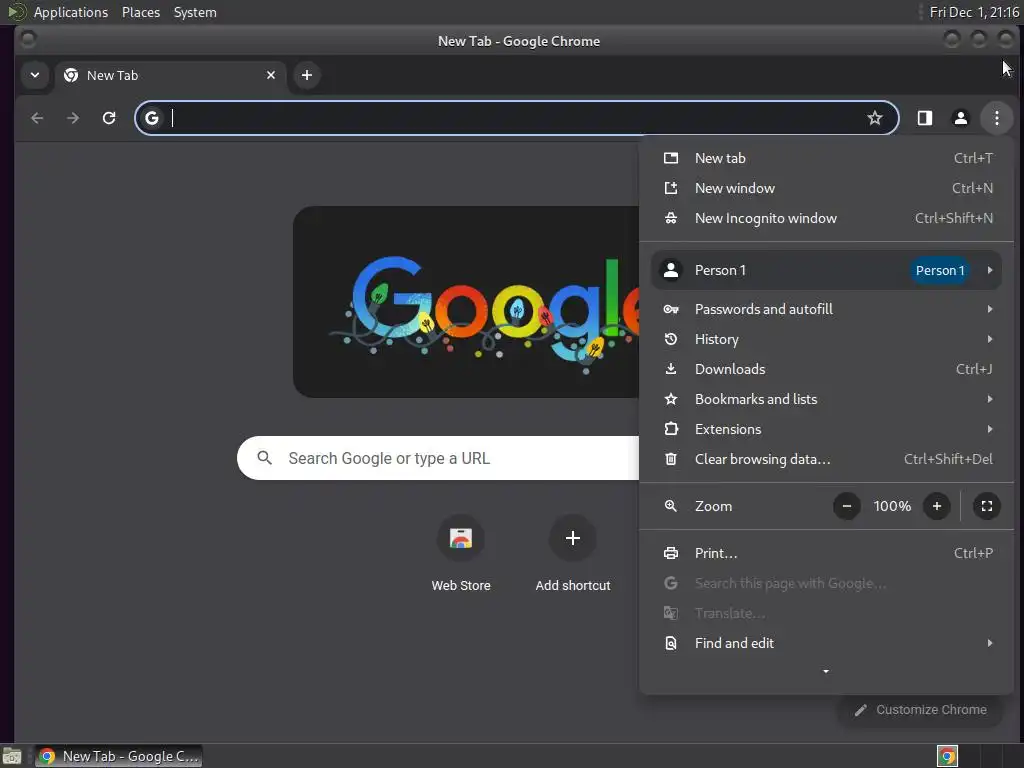Click the back navigation arrow
1024x768 pixels.
click(x=37, y=118)
